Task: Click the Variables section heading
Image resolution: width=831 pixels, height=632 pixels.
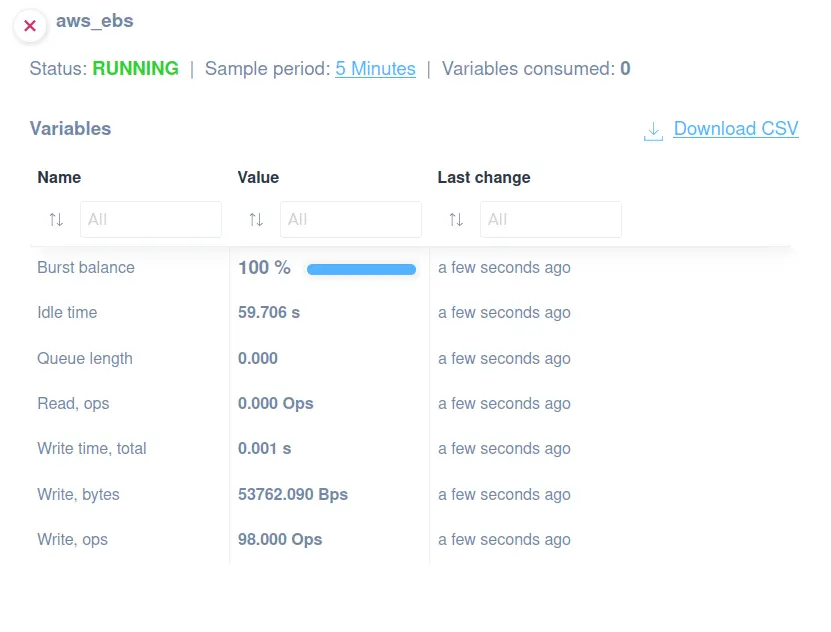Action: (70, 129)
